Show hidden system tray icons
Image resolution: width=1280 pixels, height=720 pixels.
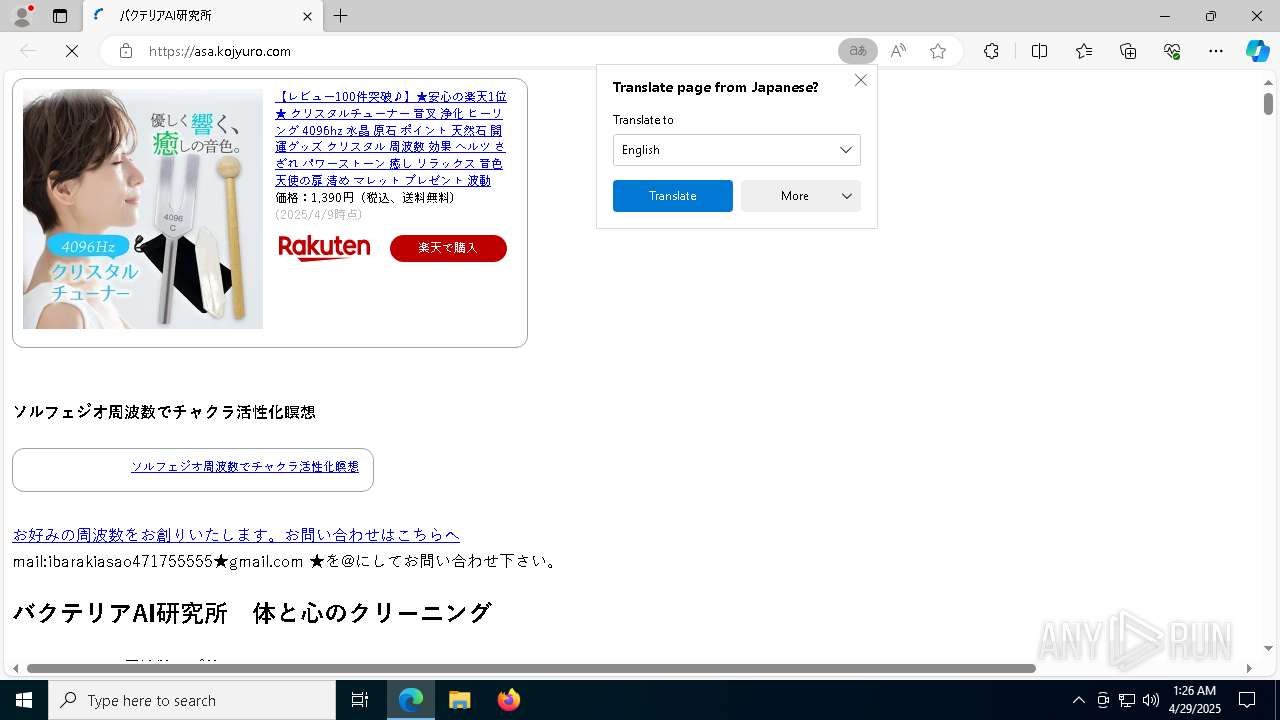[1078, 700]
